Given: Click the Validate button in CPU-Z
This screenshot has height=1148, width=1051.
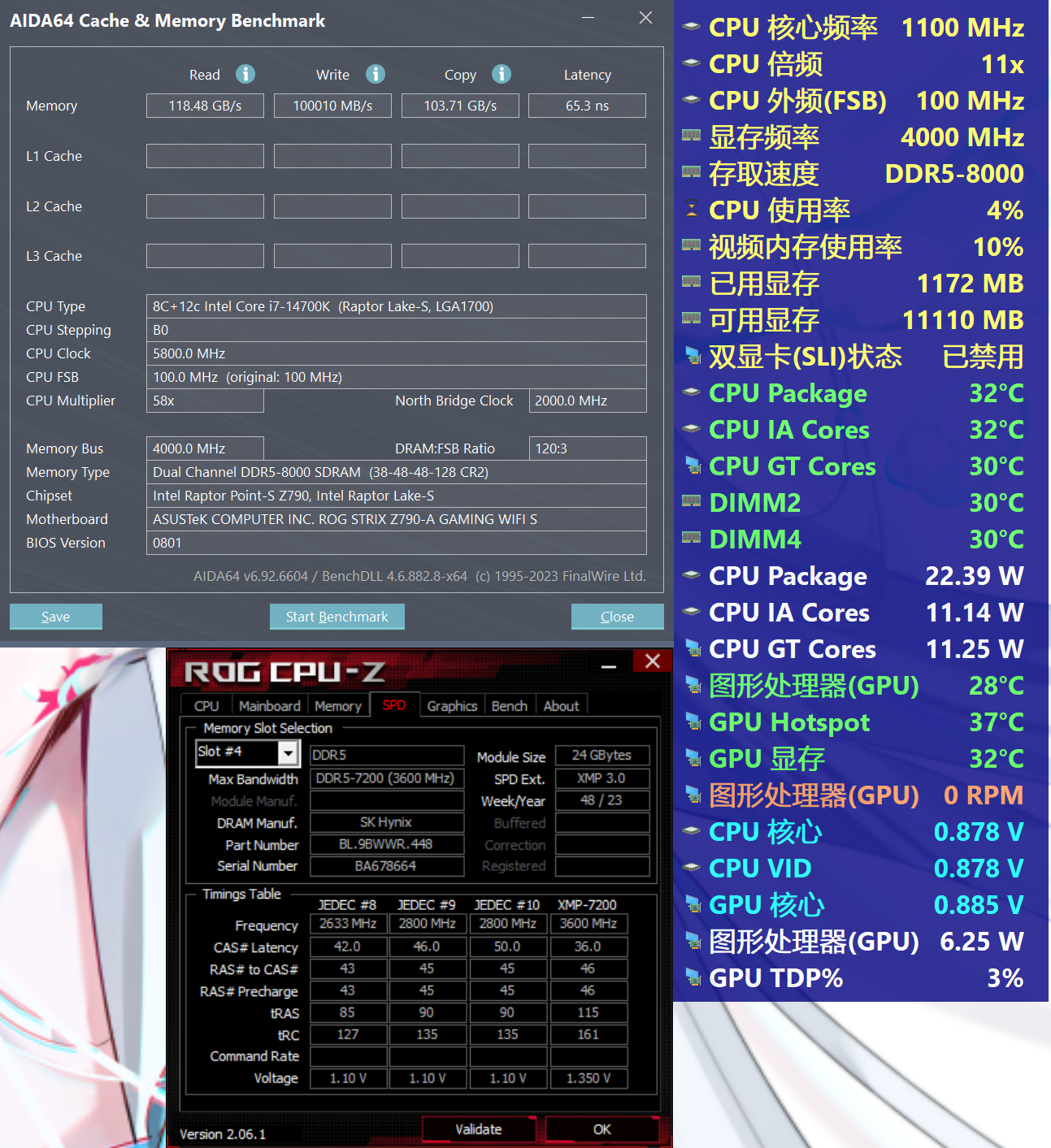Looking at the screenshot, I should coord(478,1129).
